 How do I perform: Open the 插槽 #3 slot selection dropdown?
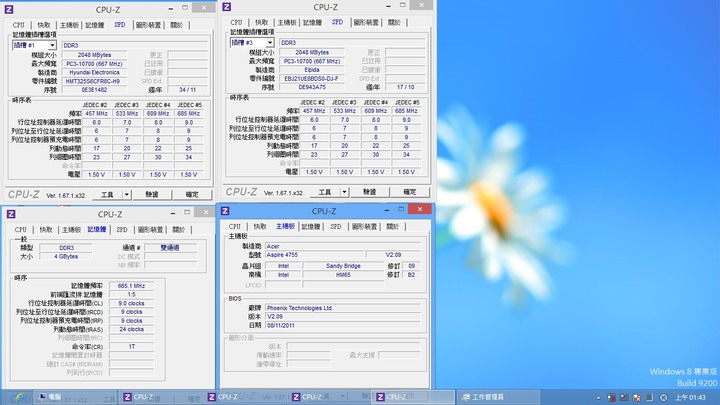click(270, 42)
